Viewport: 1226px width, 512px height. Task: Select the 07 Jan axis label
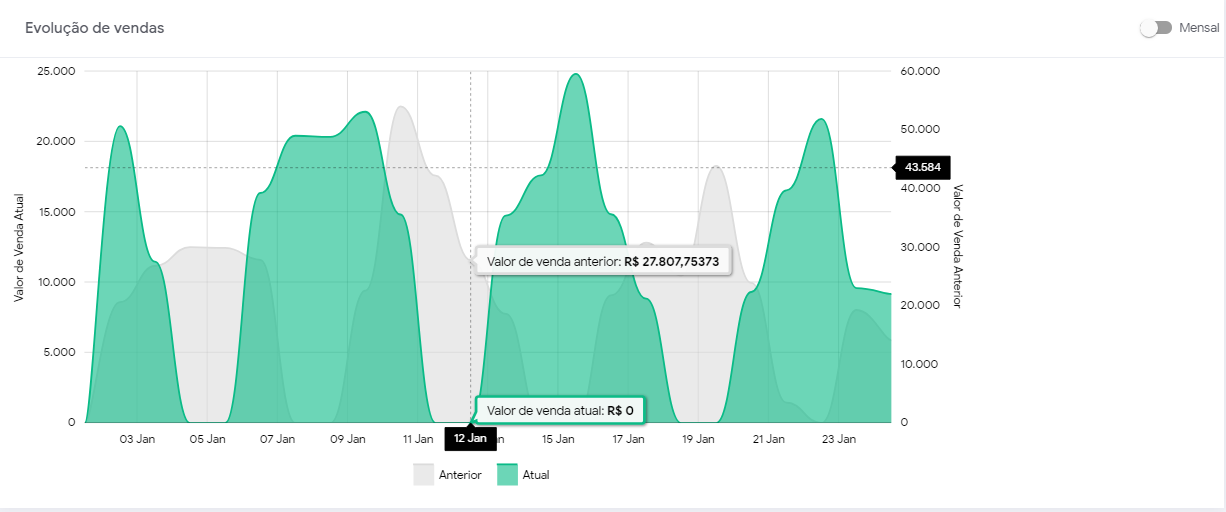277,439
